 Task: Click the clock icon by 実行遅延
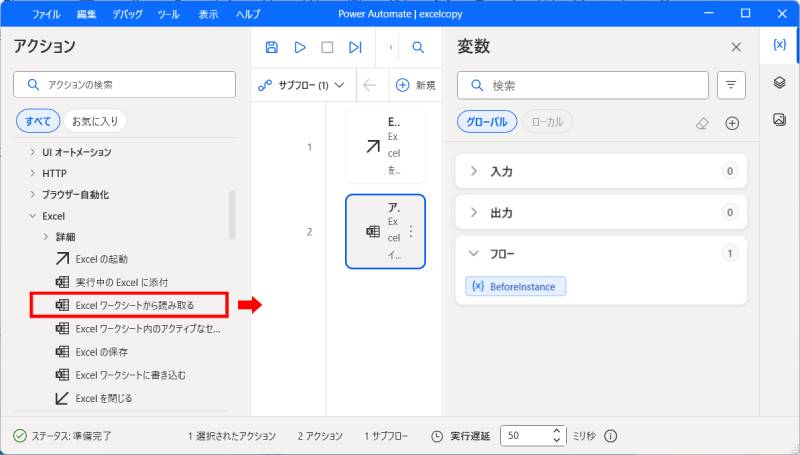[x=437, y=436]
